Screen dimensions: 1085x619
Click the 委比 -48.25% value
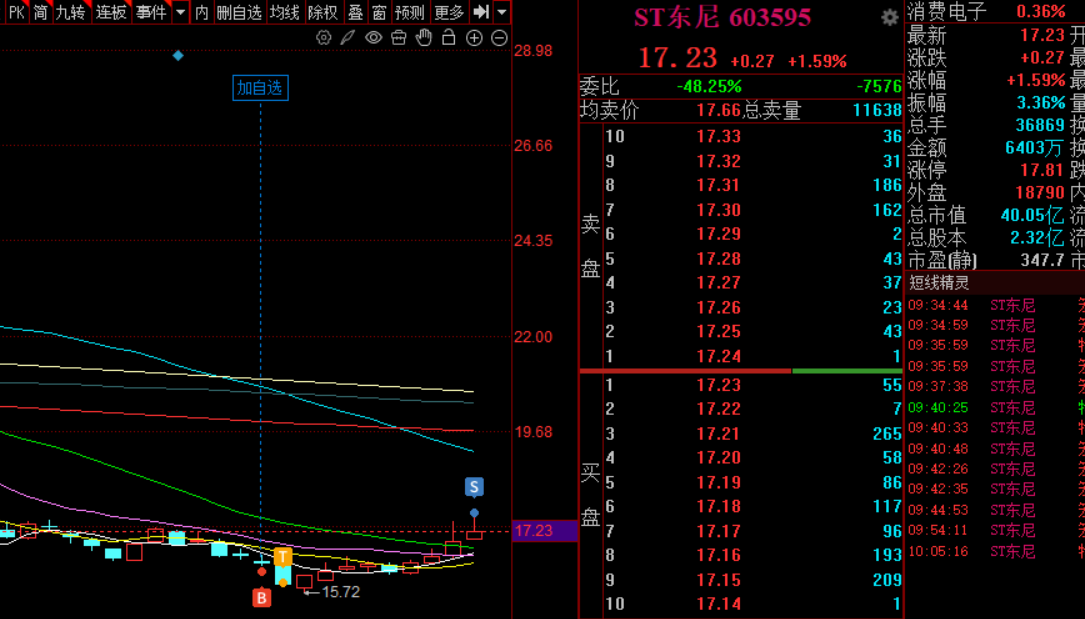pos(709,86)
